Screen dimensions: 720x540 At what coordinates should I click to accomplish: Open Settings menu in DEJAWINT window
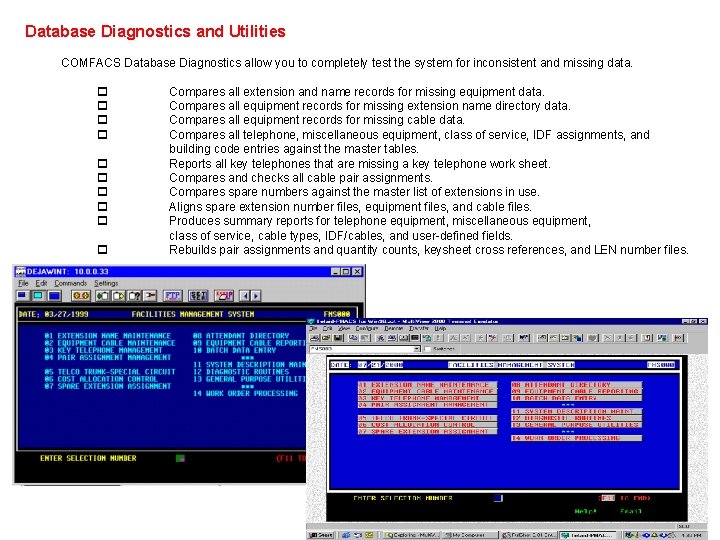pyautogui.click(x=106, y=283)
